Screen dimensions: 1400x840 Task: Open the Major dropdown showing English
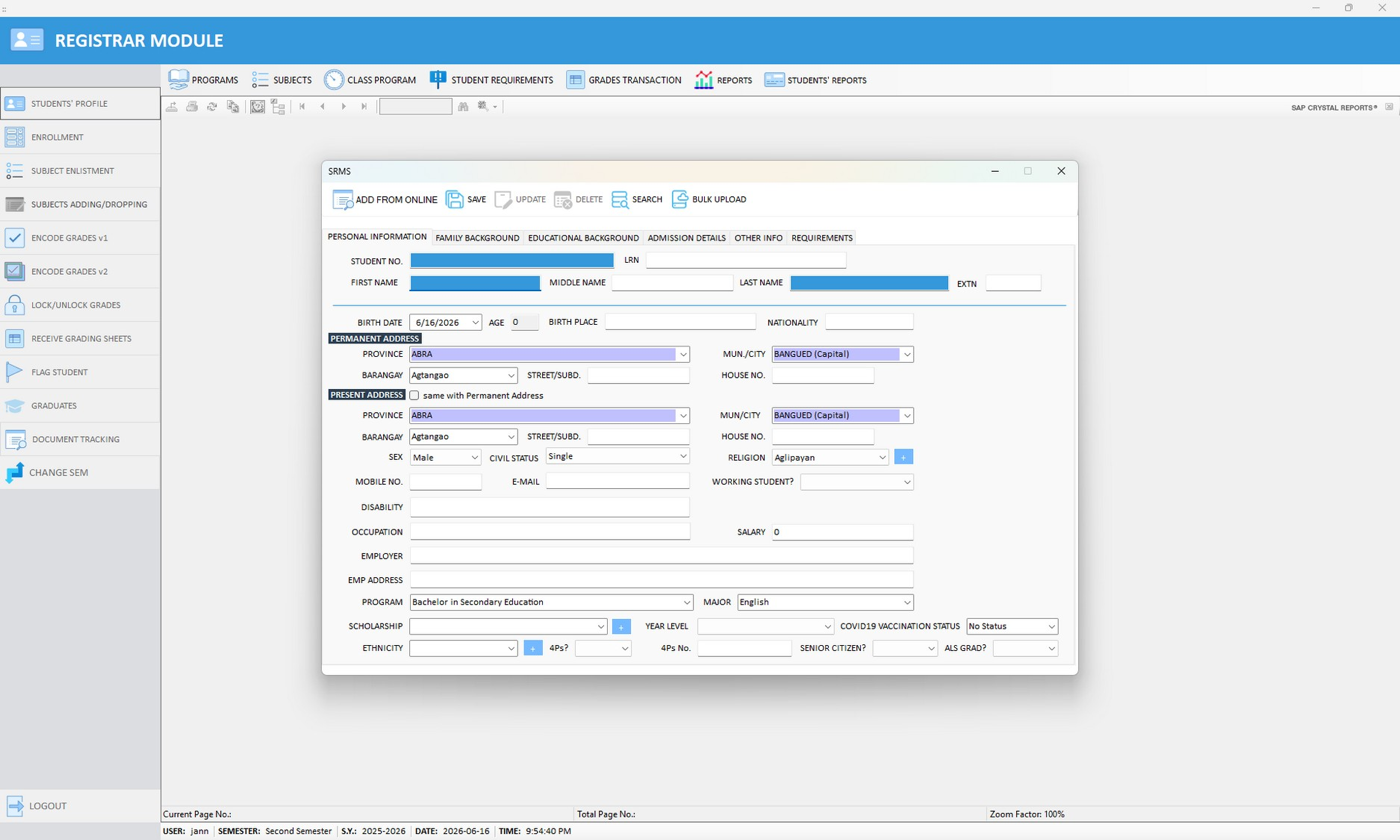[x=907, y=602]
